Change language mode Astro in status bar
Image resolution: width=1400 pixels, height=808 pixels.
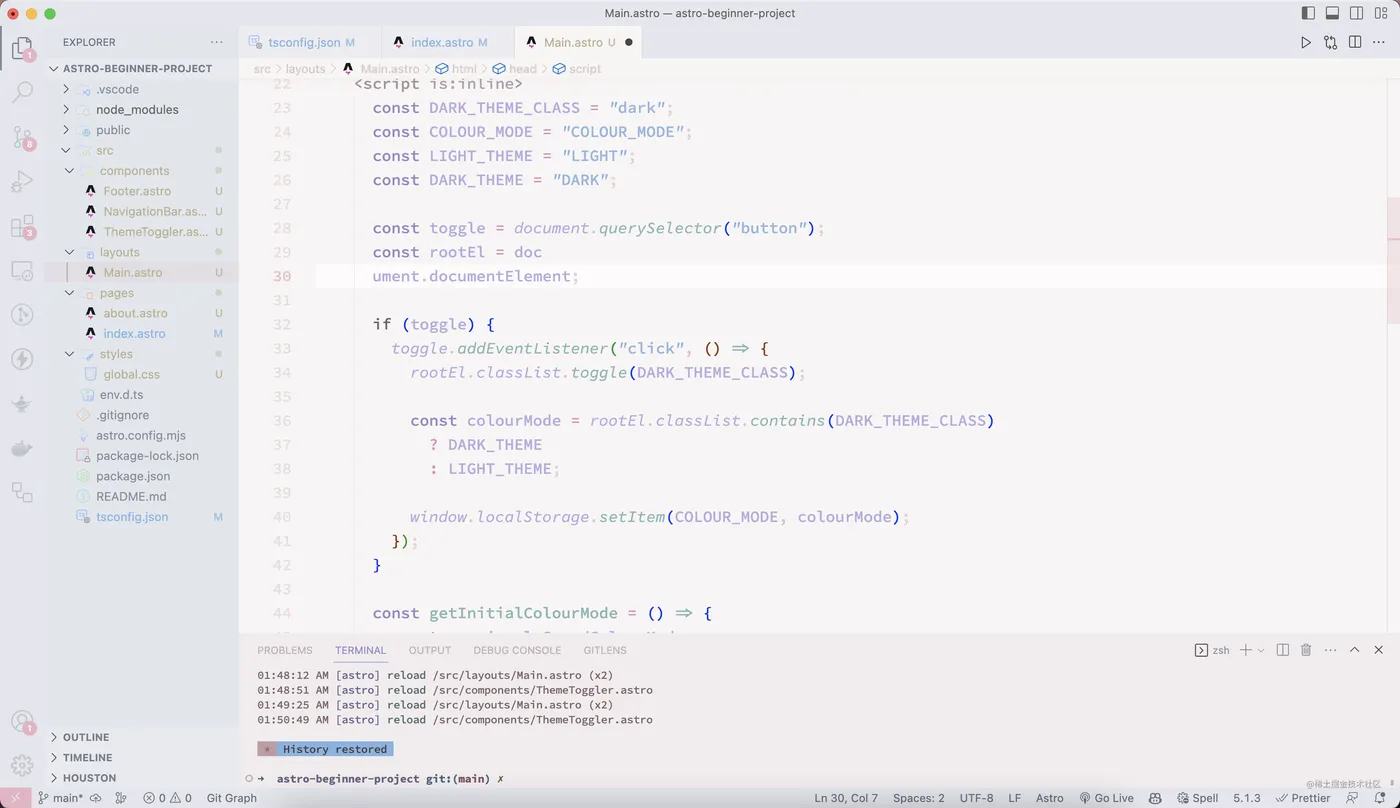pyautogui.click(x=1050, y=798)
